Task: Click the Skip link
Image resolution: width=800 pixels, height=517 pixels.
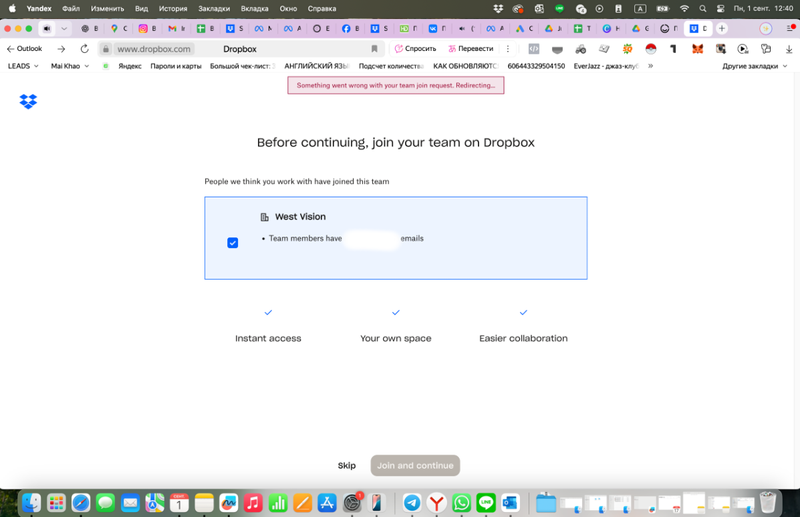Action: [346, 465]
